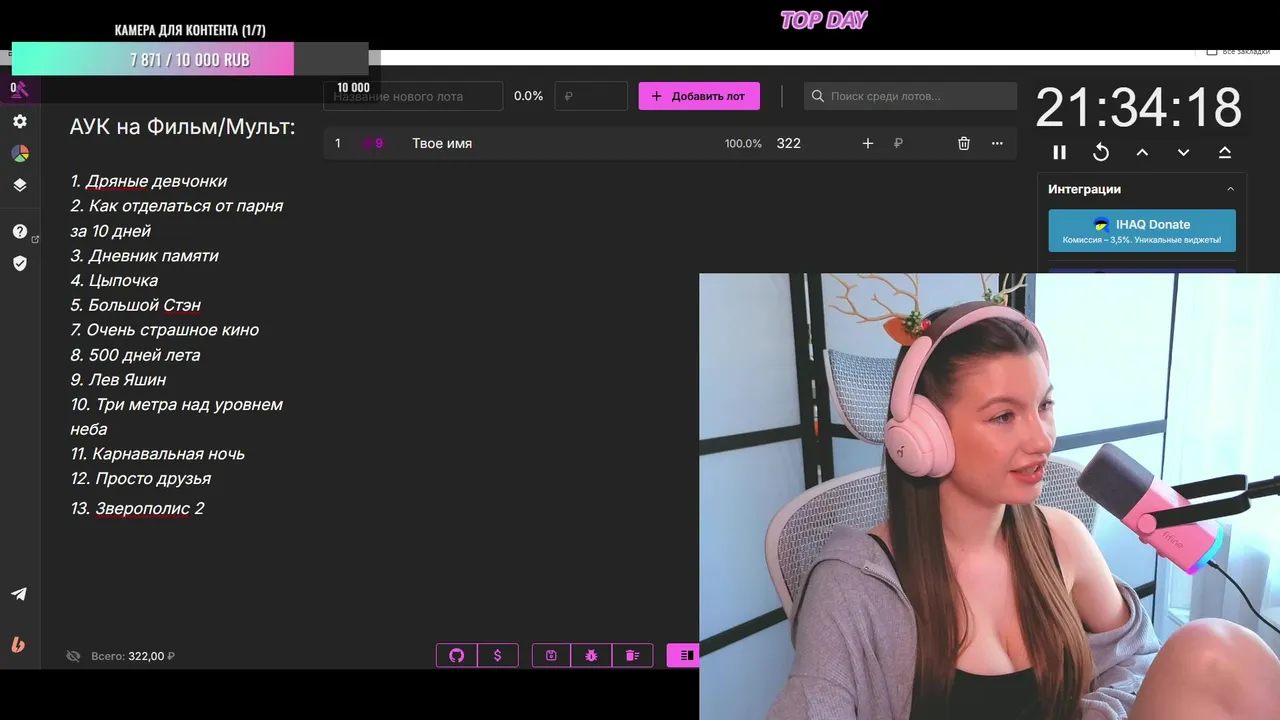This screenshot has height=720, width=1280.
Task: Toggle total sum visibility eye icon
Action: [73, 656]
